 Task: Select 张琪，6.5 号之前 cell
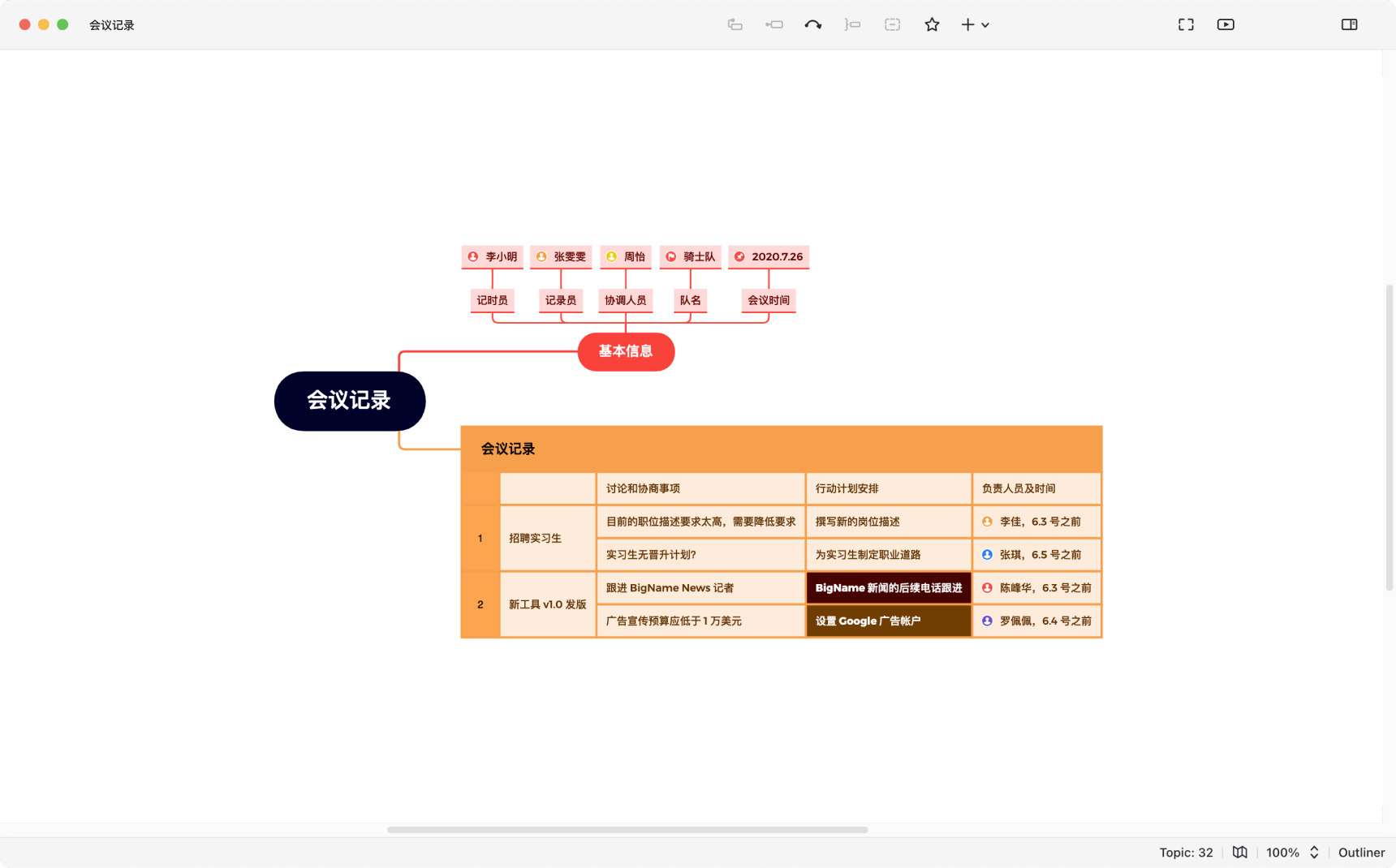1036,555
